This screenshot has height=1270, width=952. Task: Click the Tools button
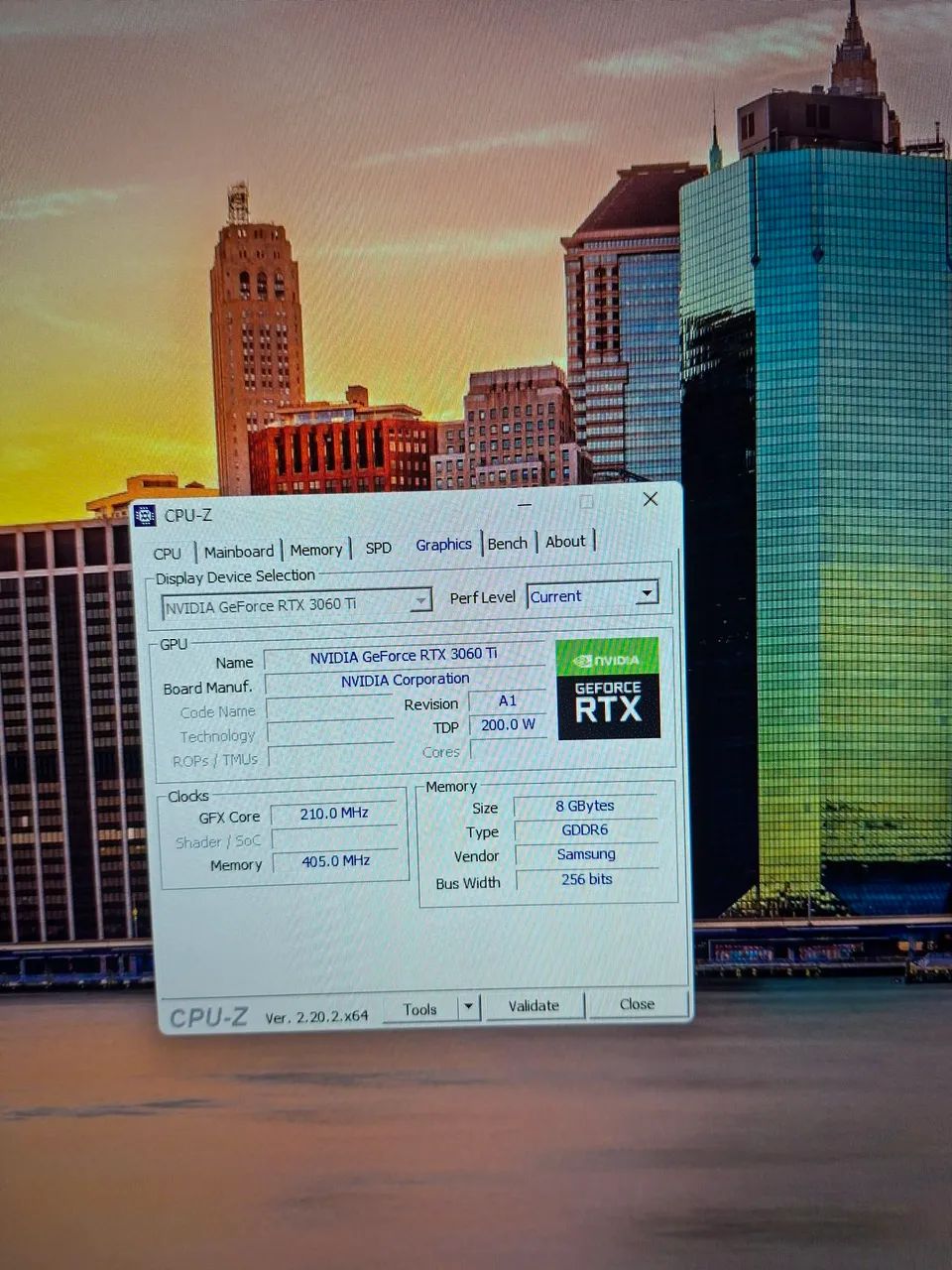point(420,1009)
